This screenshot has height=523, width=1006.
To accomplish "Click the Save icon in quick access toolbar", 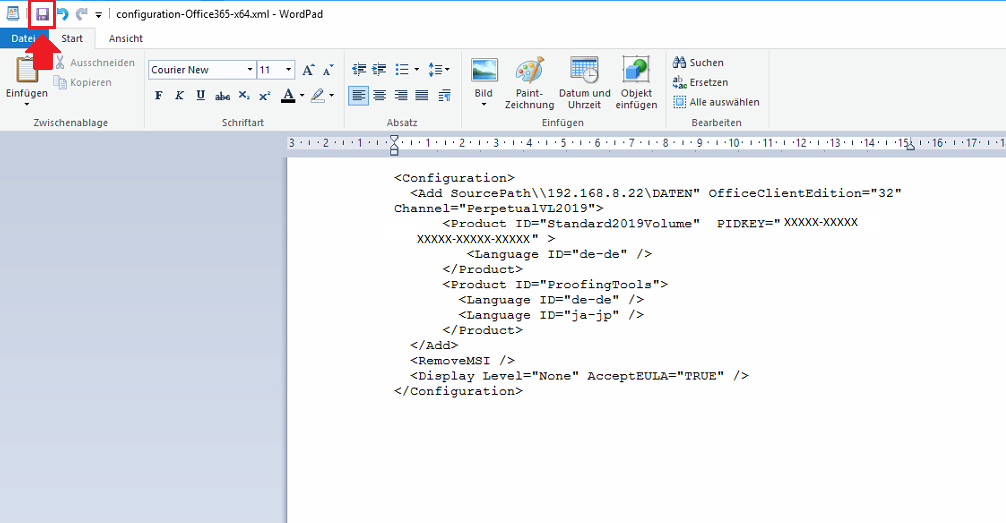I will (x=42, y=14).
